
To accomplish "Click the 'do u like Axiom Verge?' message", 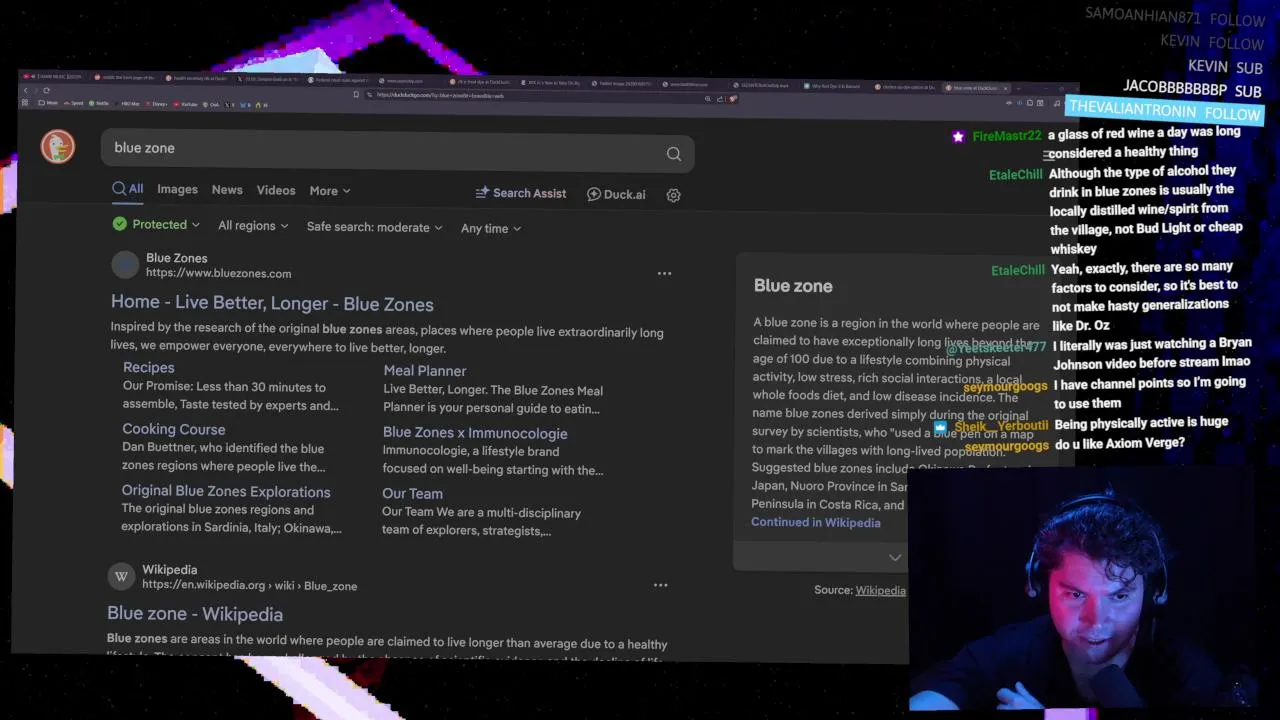I will pos(1120,443).
